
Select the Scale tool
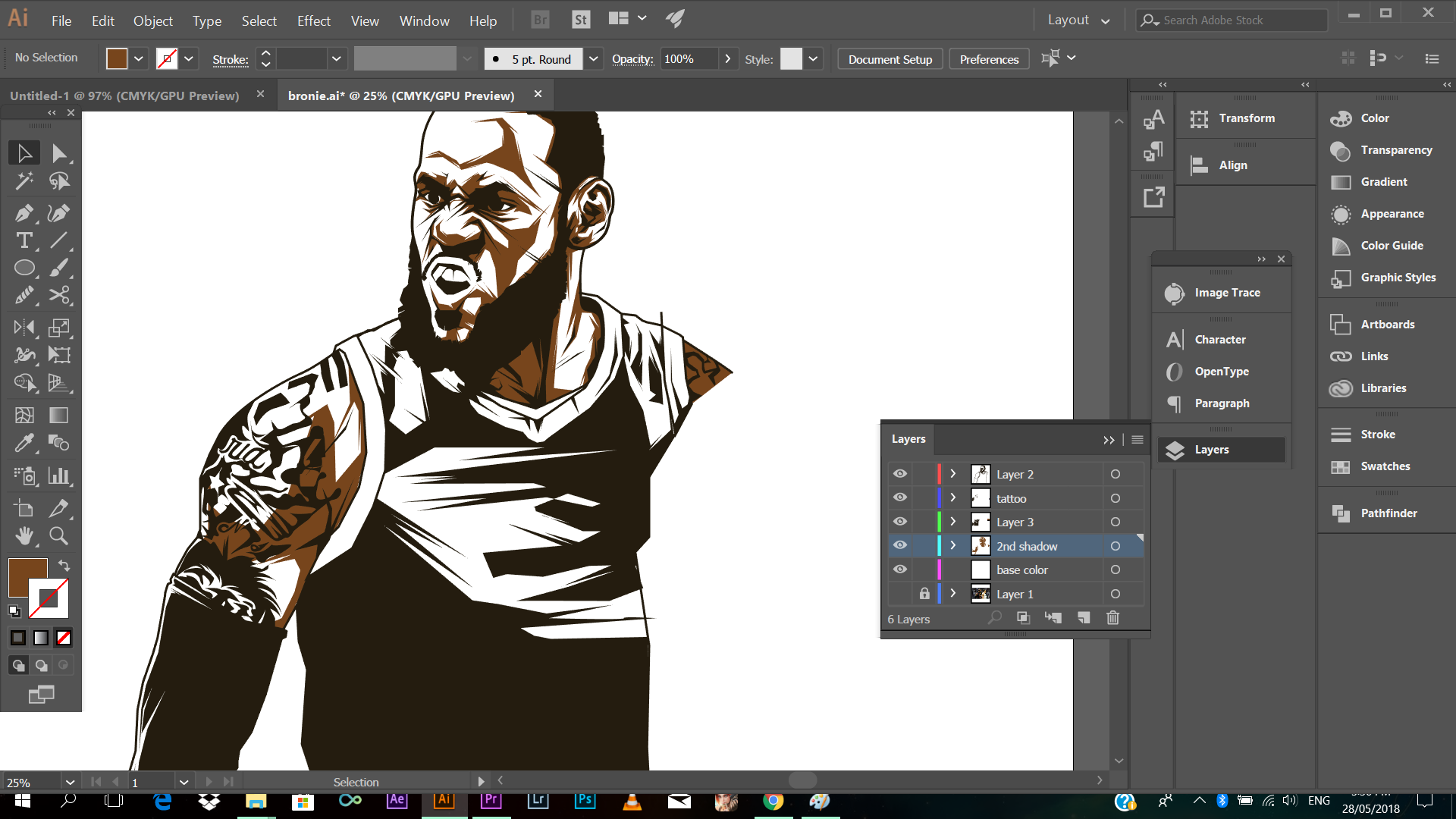59,328
